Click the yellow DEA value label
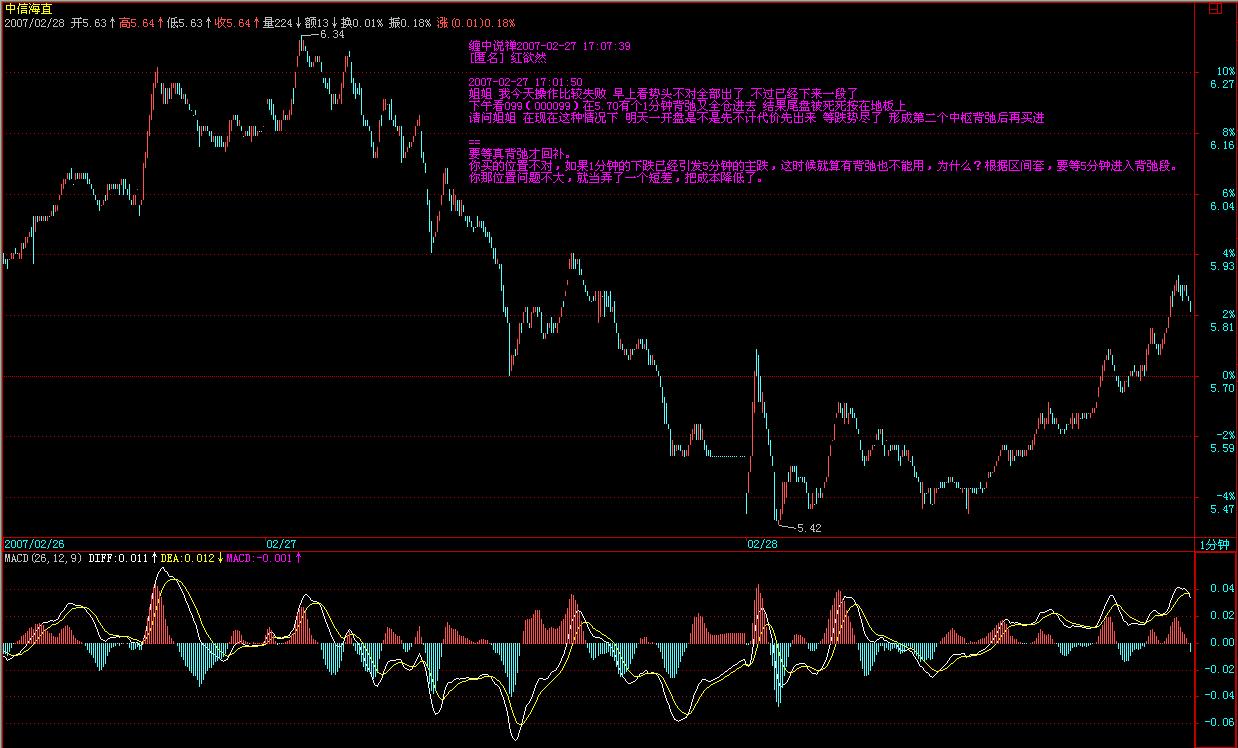Image resolution: width=1238 pixels, height=748 pixels. tap(187, 558)
